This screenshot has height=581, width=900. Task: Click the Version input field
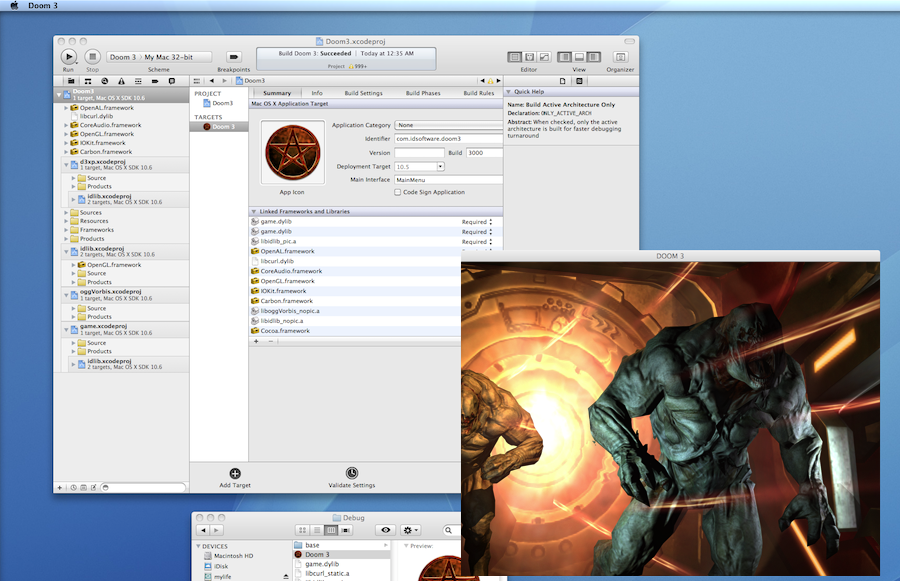(x=419, y=153)
